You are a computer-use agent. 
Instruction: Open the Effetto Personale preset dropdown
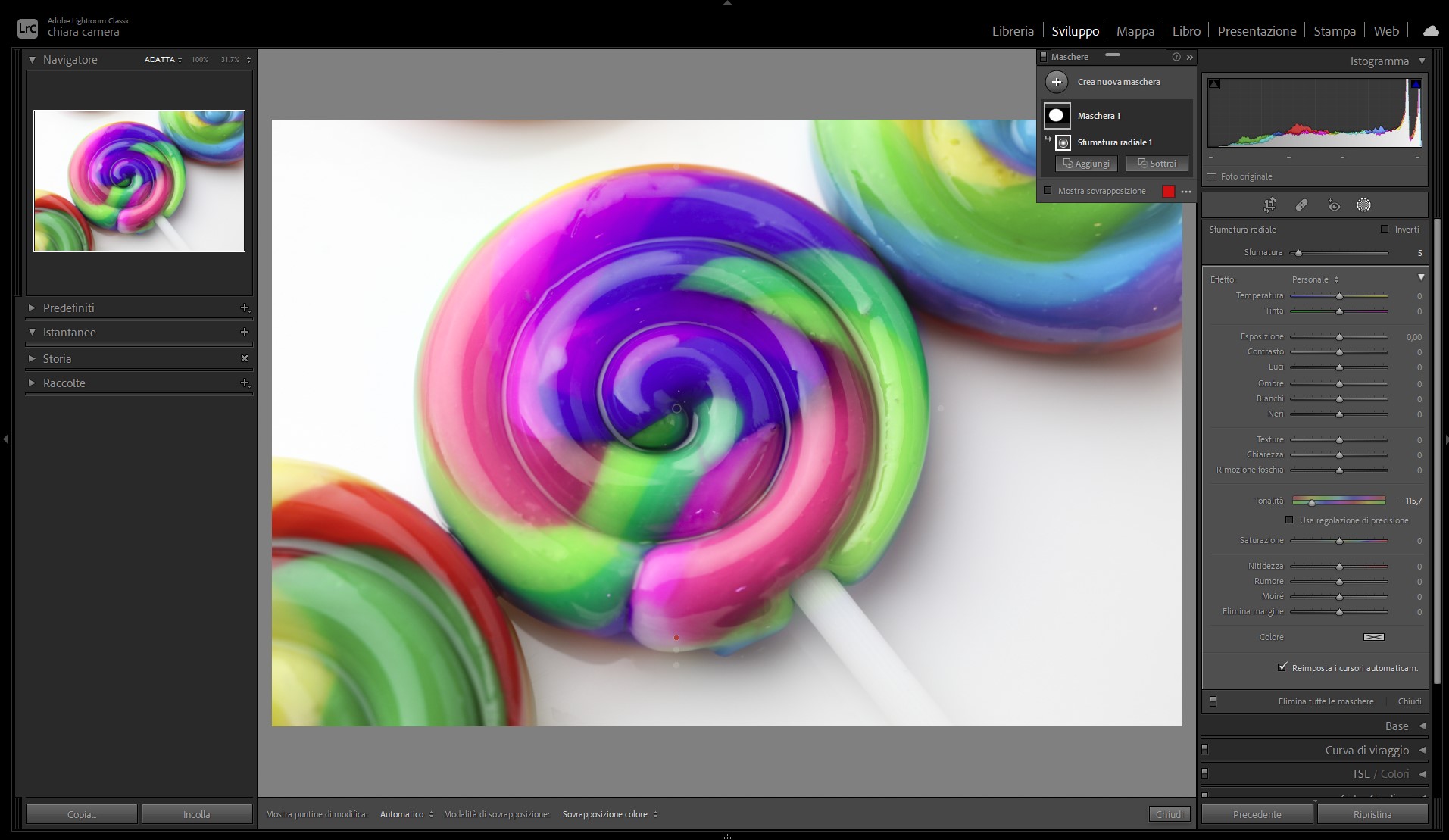[x=1316, y=279]
